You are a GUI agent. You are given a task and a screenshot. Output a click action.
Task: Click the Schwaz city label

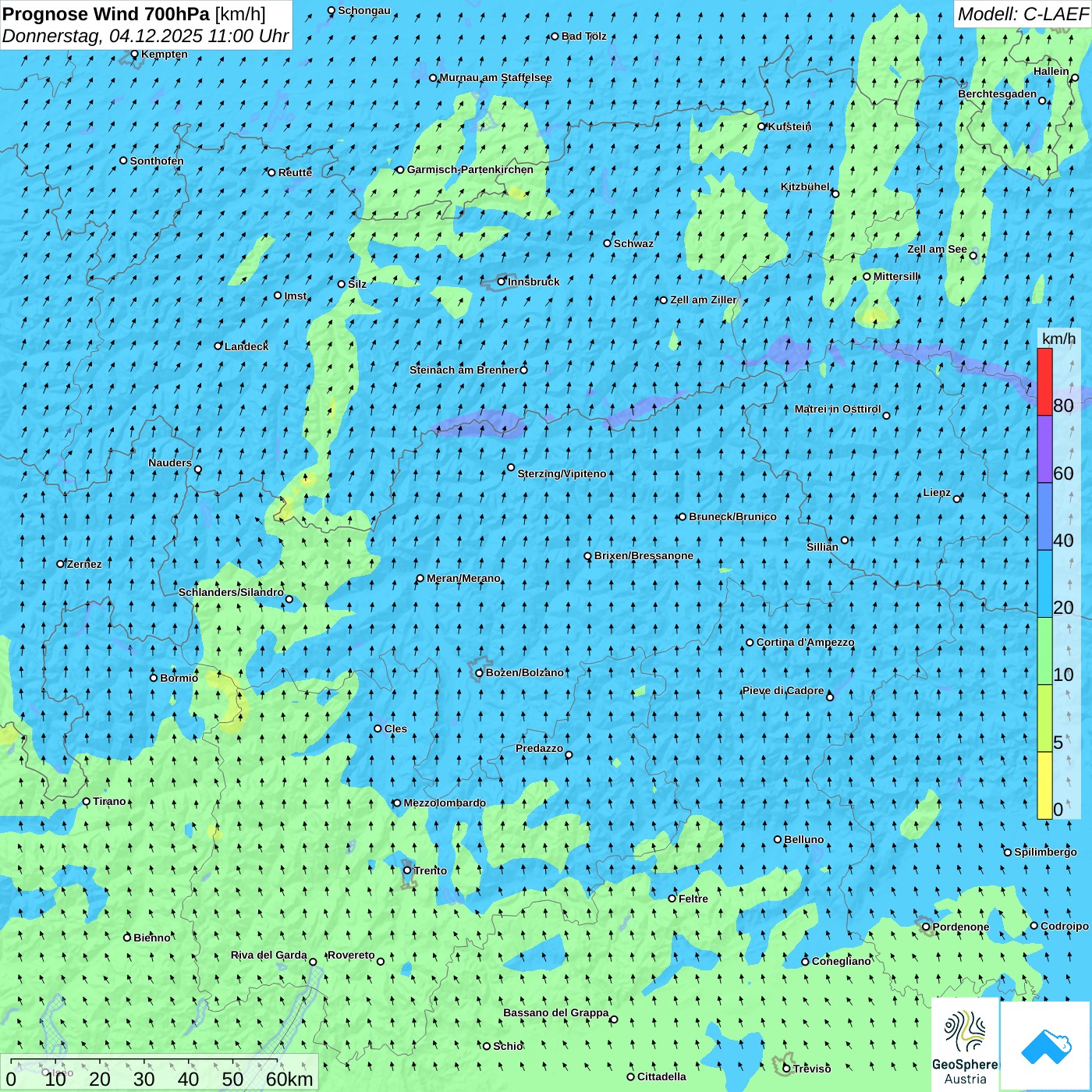[633, 243]
